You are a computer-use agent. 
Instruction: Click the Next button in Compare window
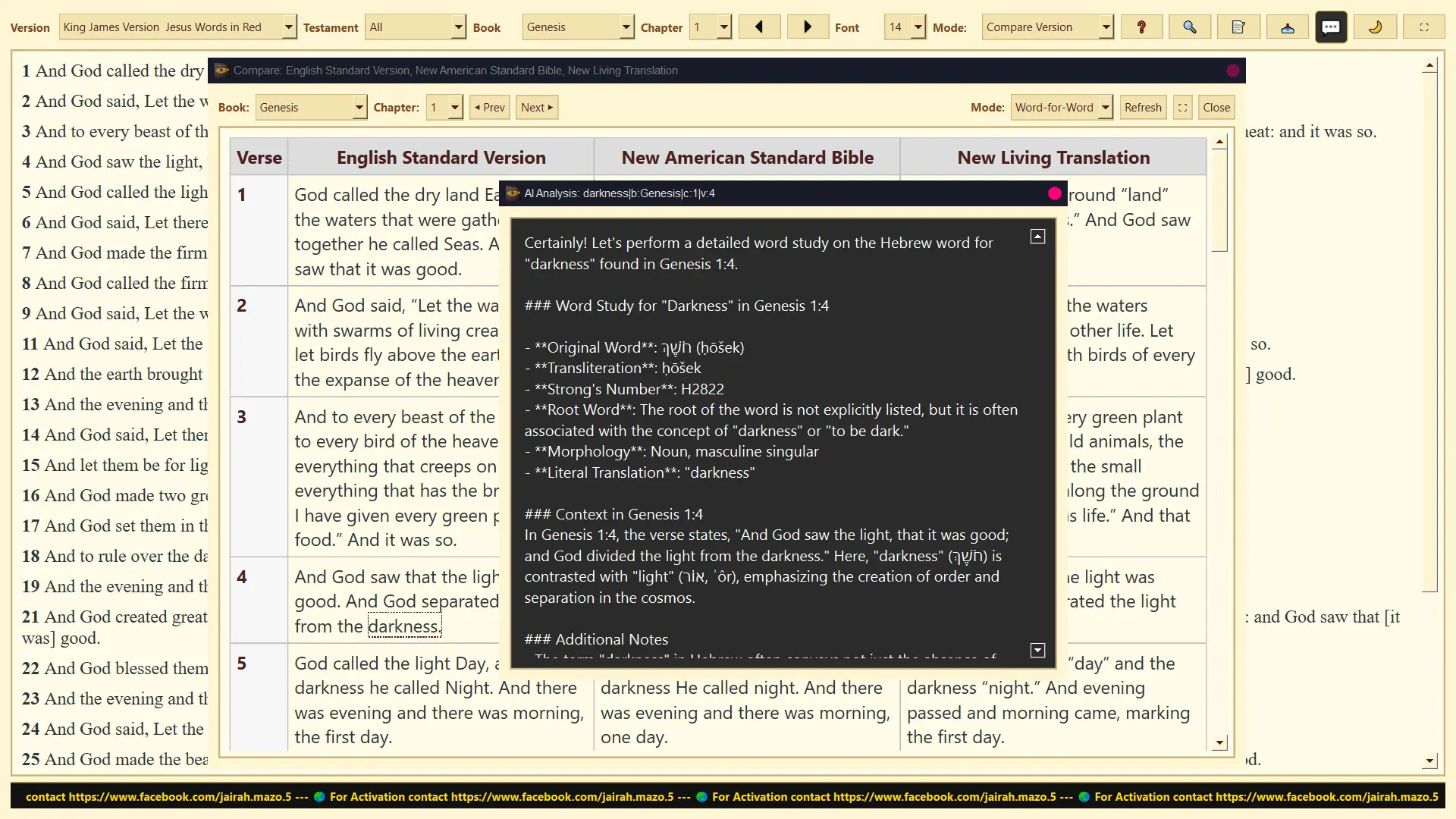[537, 108]
